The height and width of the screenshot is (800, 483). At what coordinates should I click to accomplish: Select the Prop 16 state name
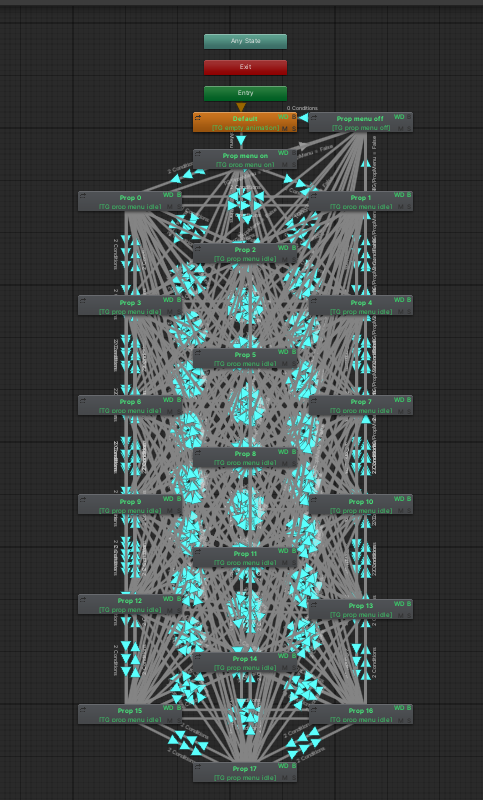coord(361,711)
